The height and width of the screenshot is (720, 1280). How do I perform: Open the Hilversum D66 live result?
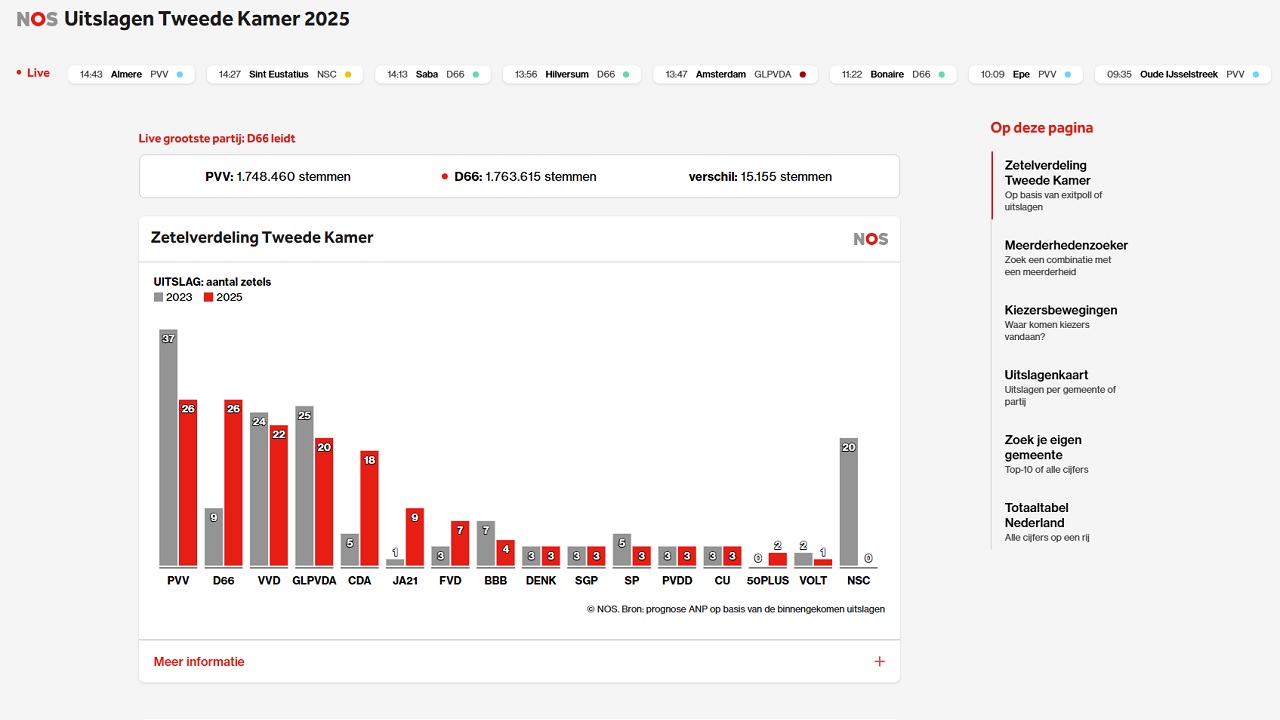572,74
